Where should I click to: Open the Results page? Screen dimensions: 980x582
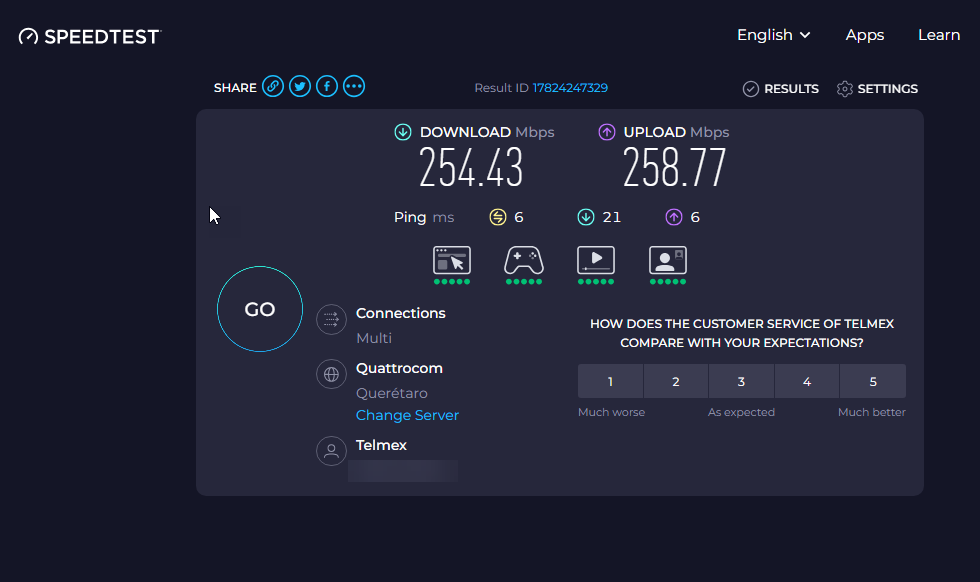(781, 89)
